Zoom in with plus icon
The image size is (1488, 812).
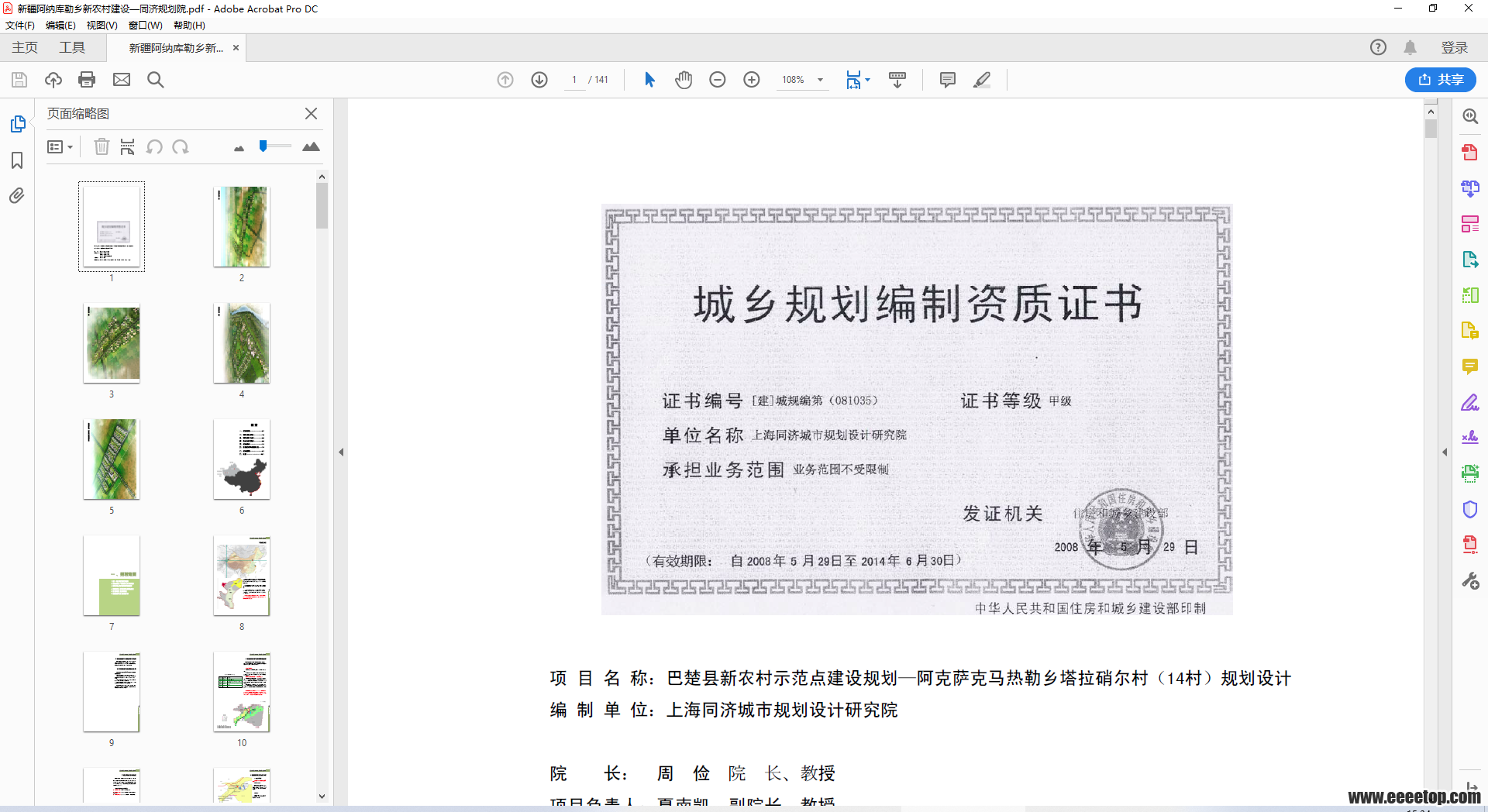(x=752, y=80)
